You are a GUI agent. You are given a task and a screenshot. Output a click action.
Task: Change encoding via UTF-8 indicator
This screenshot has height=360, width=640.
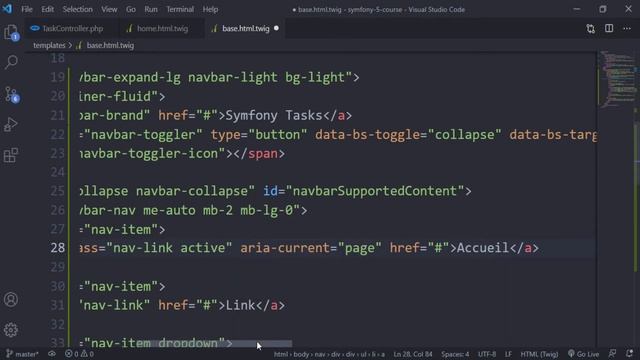[487, 354]
